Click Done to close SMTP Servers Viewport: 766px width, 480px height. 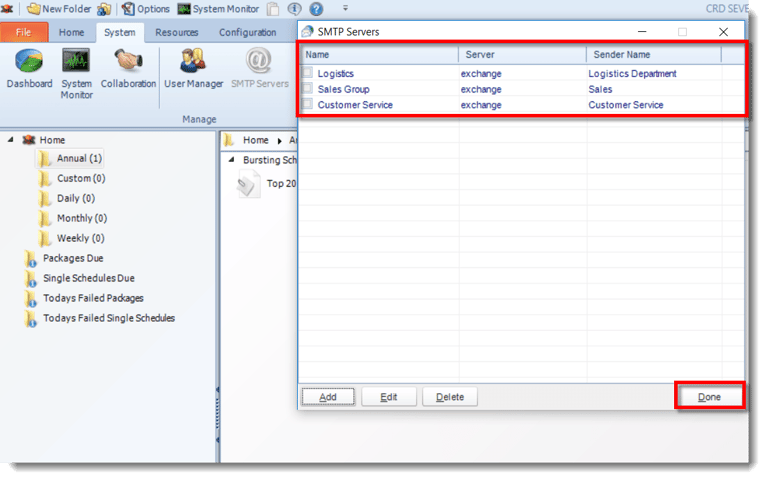tap(709, 397)
